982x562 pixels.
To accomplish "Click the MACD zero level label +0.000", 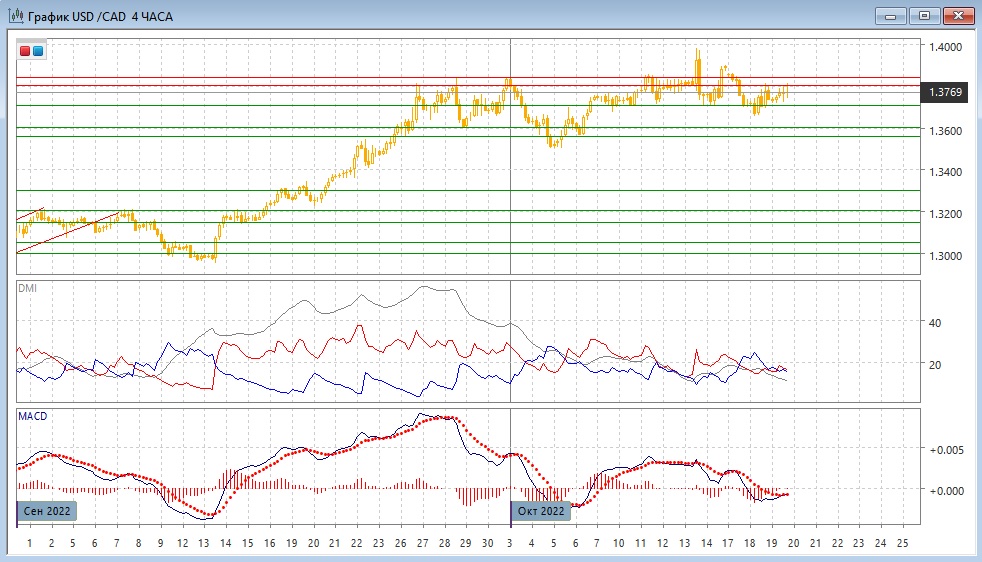I will 946,491.
